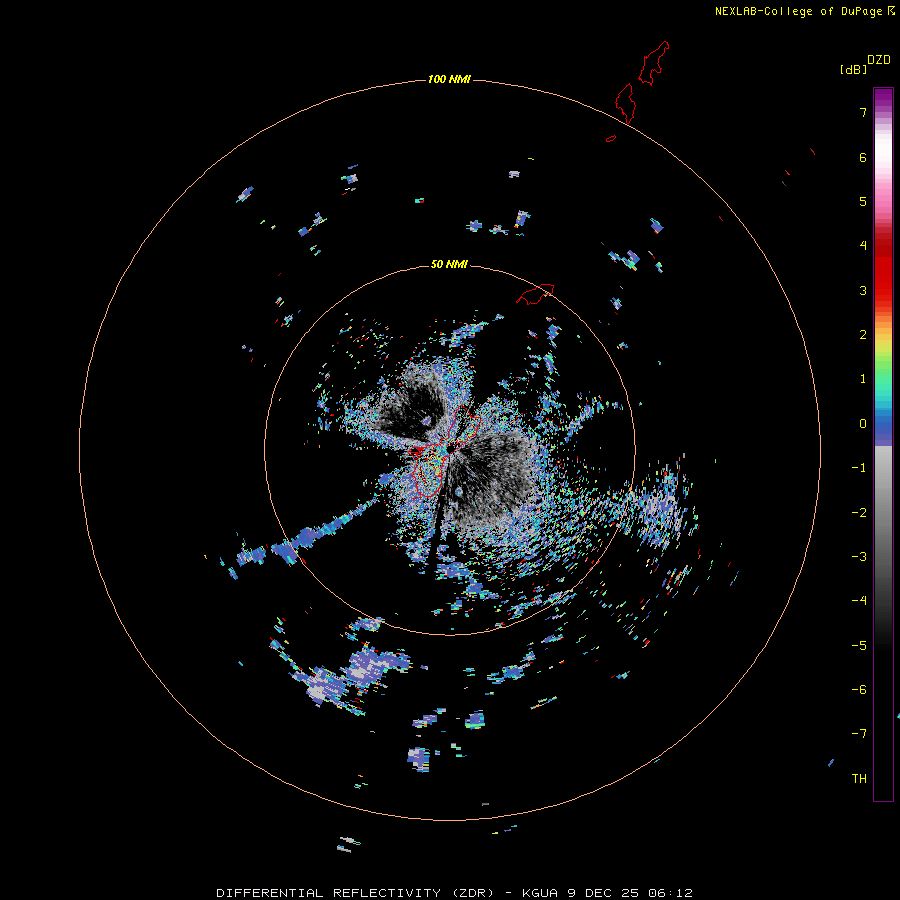Click the colorbar value -6 label
This screenshot has height=900, width=900.
tap(859, 690)
